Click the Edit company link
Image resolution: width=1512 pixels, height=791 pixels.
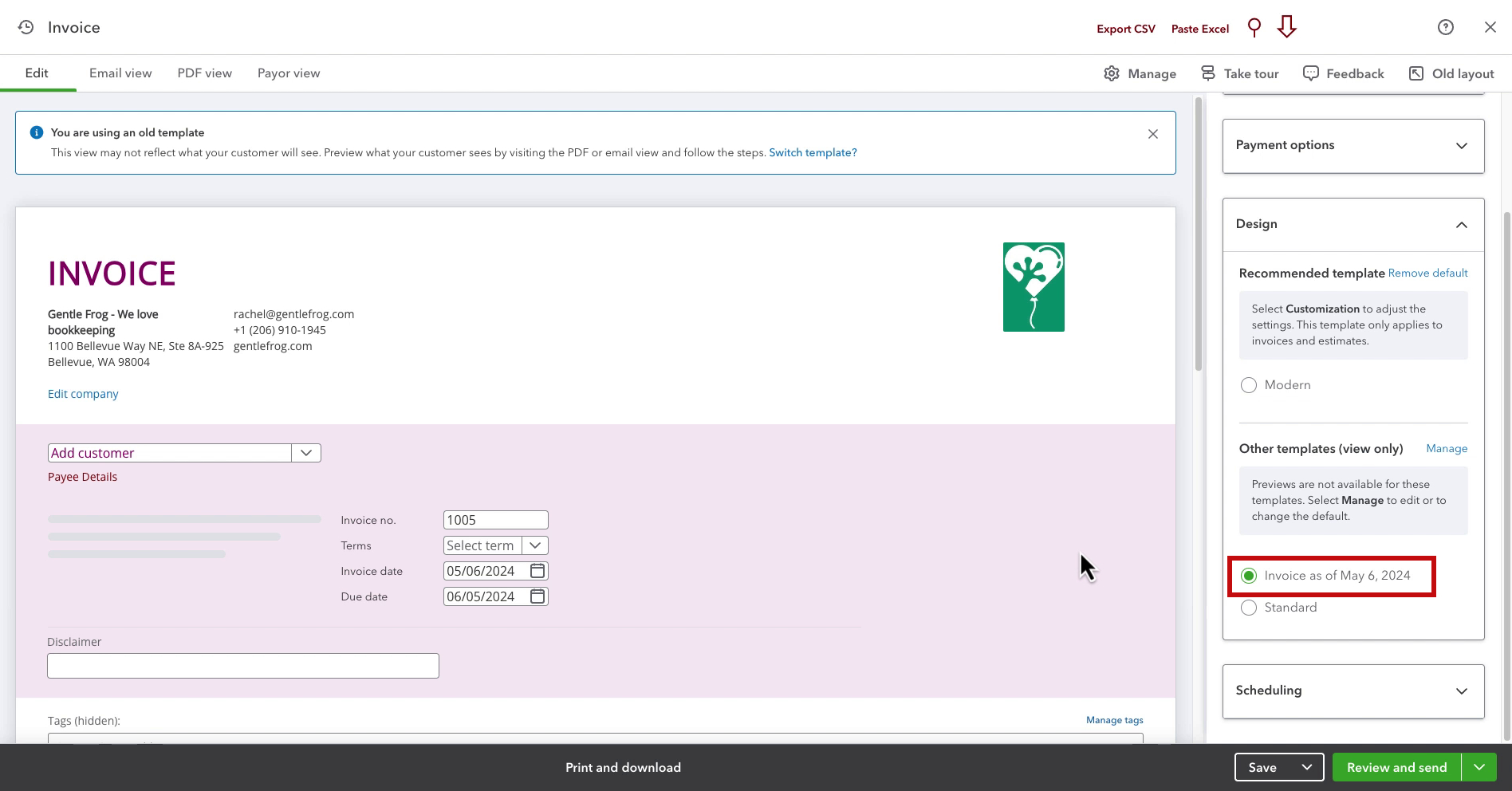click(x=83, y=394)
